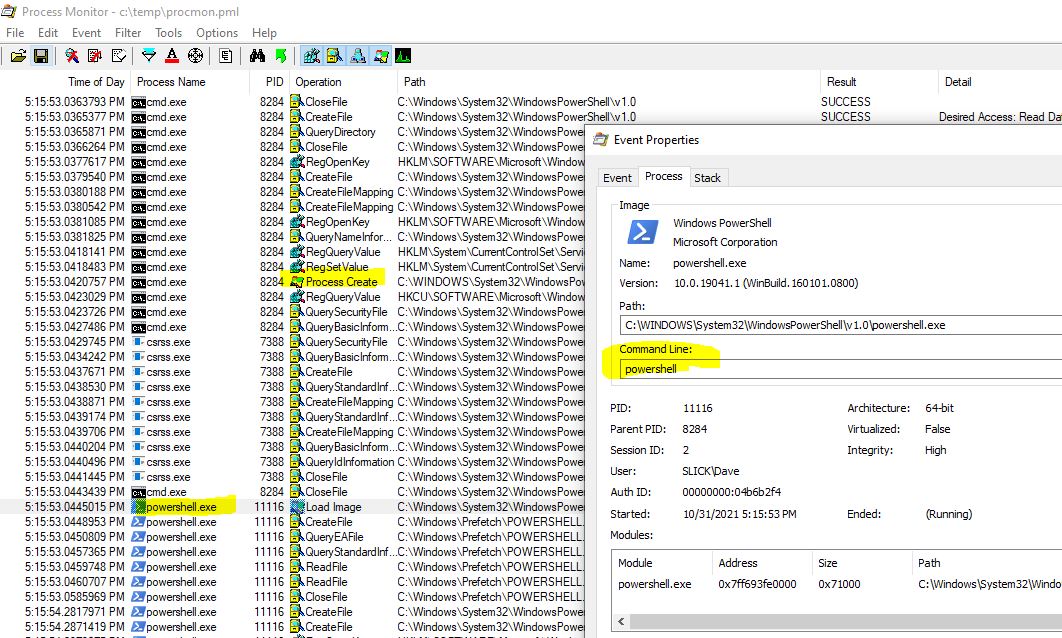Open the File menu
The image size is (1062, 638).
pyautogui.click(x=15, y=33)
